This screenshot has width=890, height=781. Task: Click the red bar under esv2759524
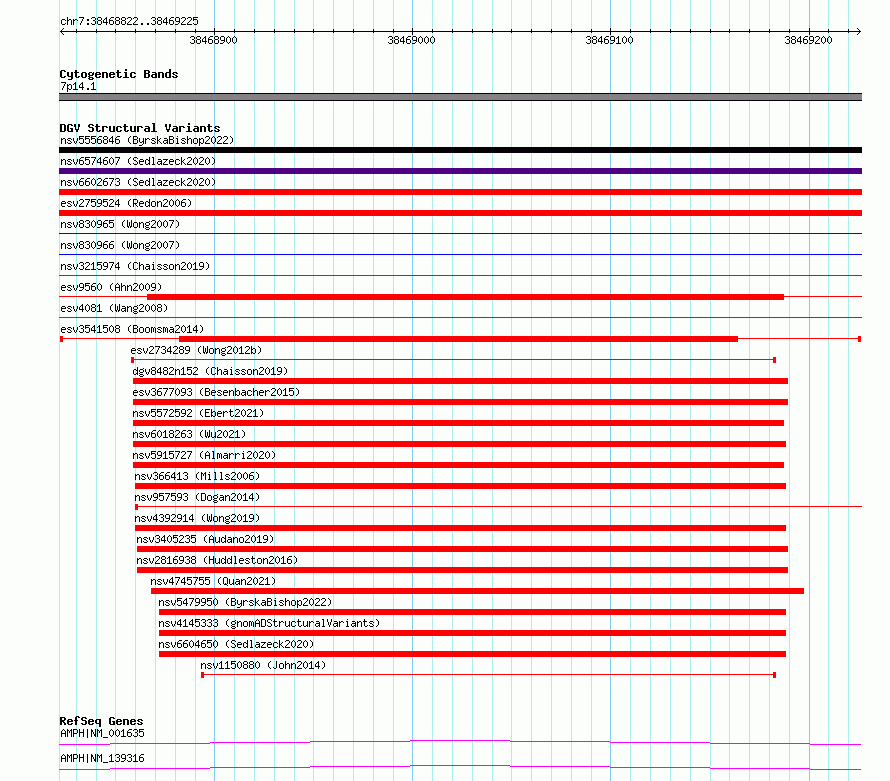[460, 213]
